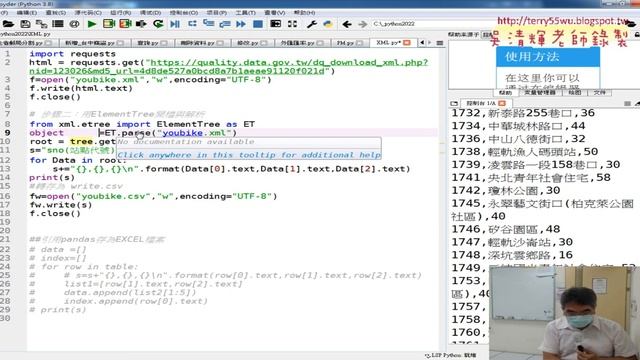Click console row '1738,輕軌漁人碼頭站,50'

coord(524,151)
